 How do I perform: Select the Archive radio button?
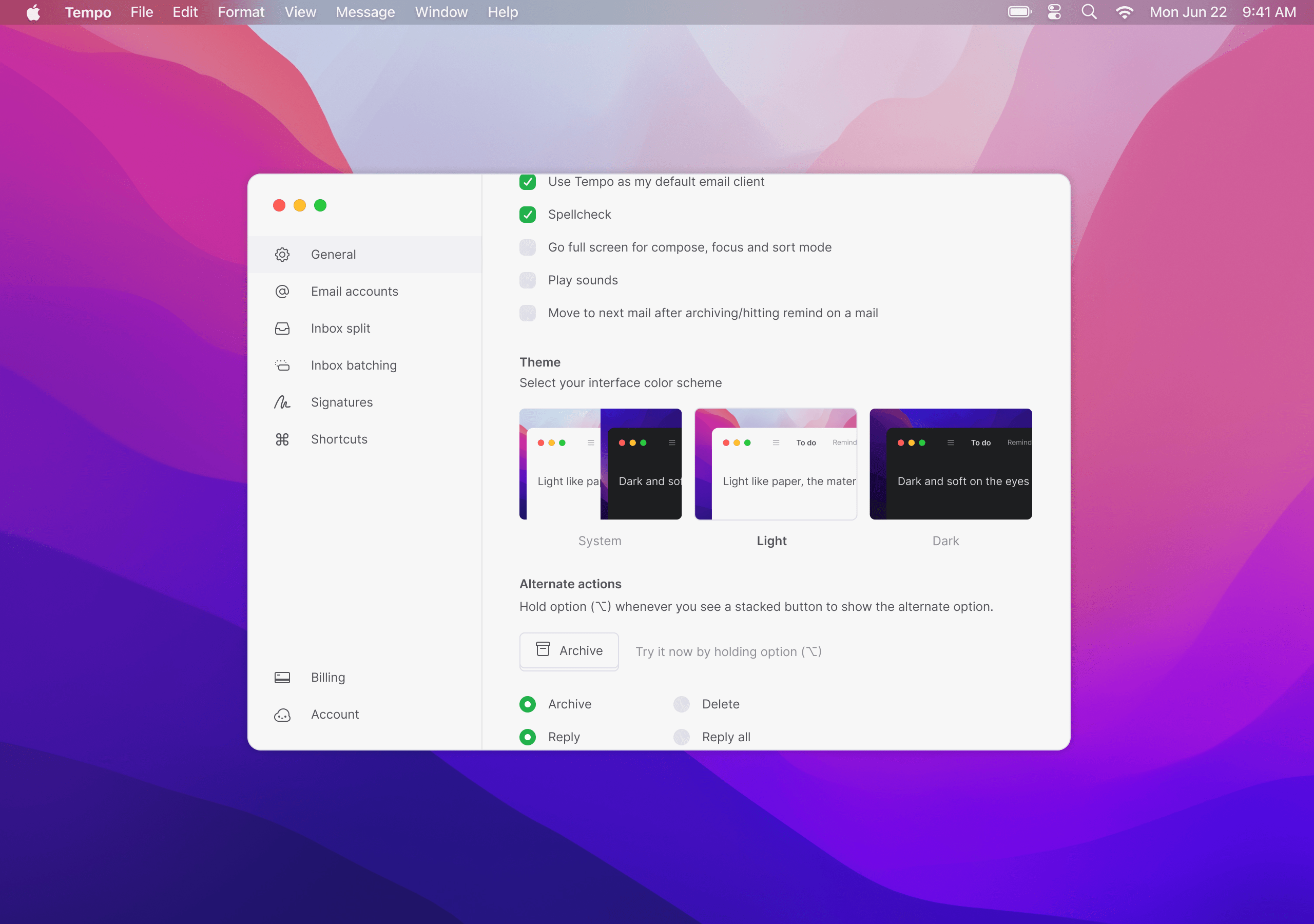point(527,704)
